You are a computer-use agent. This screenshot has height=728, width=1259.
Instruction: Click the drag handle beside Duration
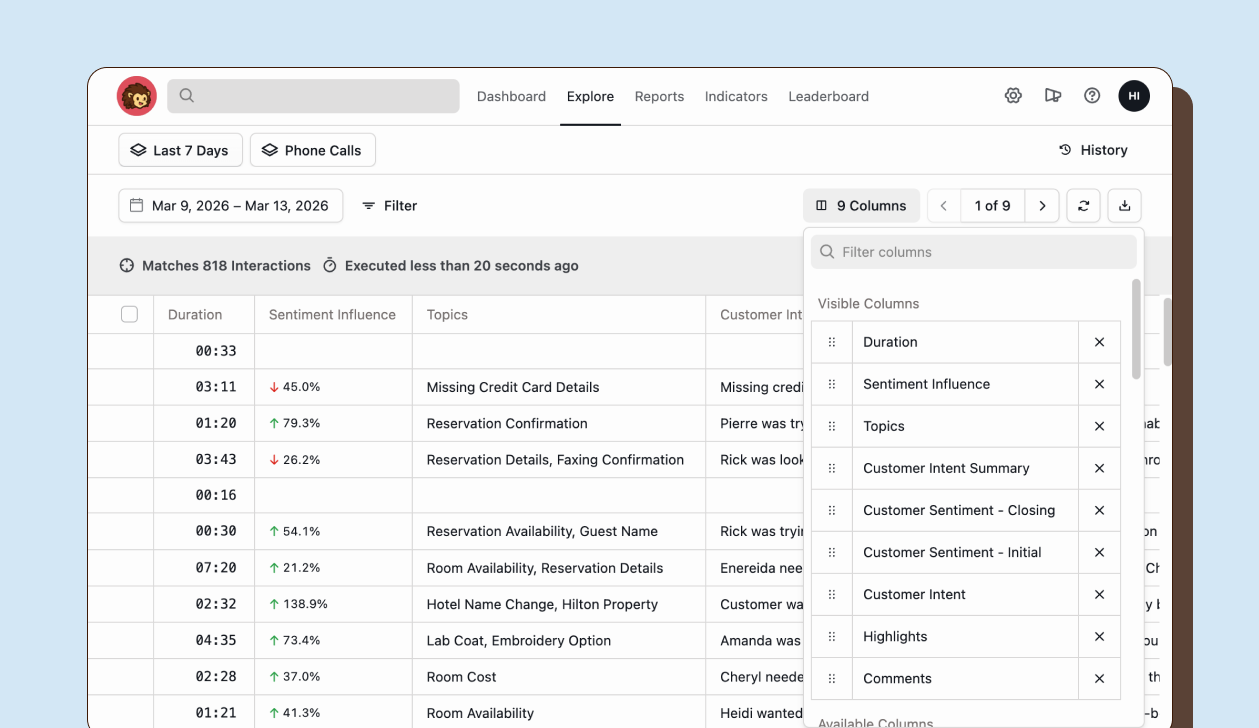click(x=832, y=342)
